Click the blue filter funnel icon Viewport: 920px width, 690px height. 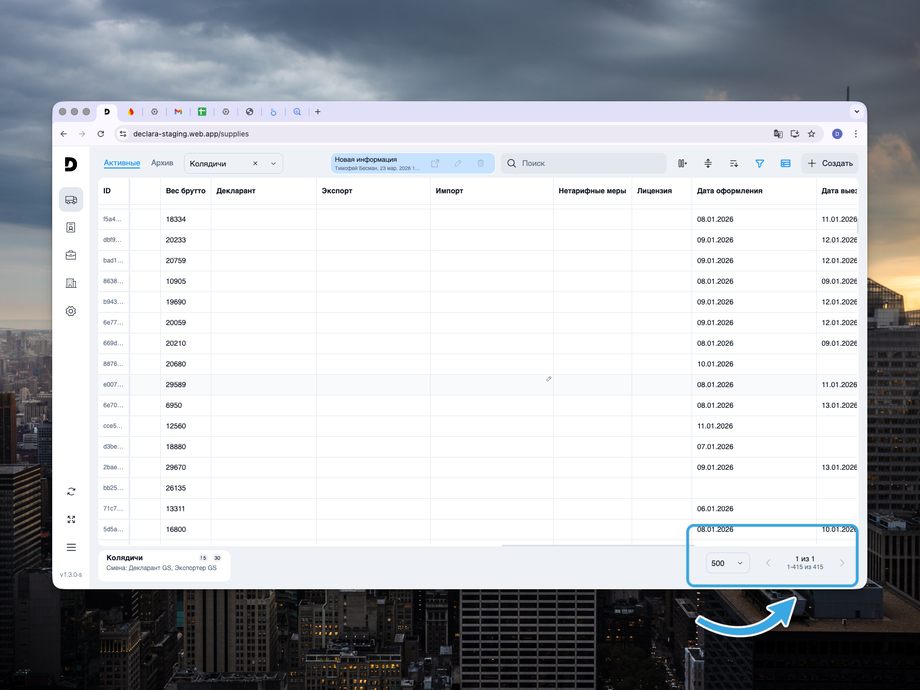point(759,163)
